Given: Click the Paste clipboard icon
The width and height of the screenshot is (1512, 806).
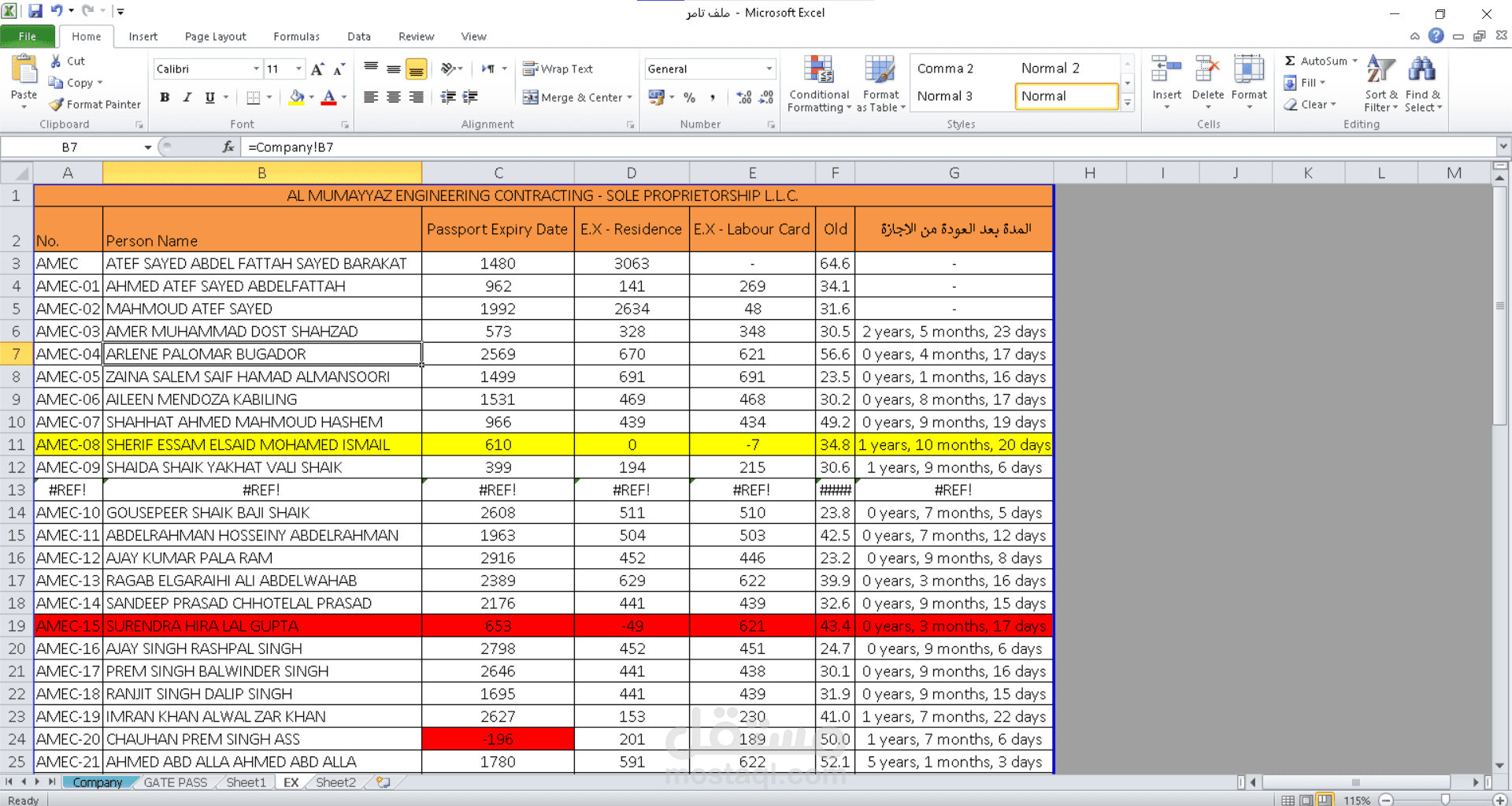Looking at the screenshot, I should 24,70.
